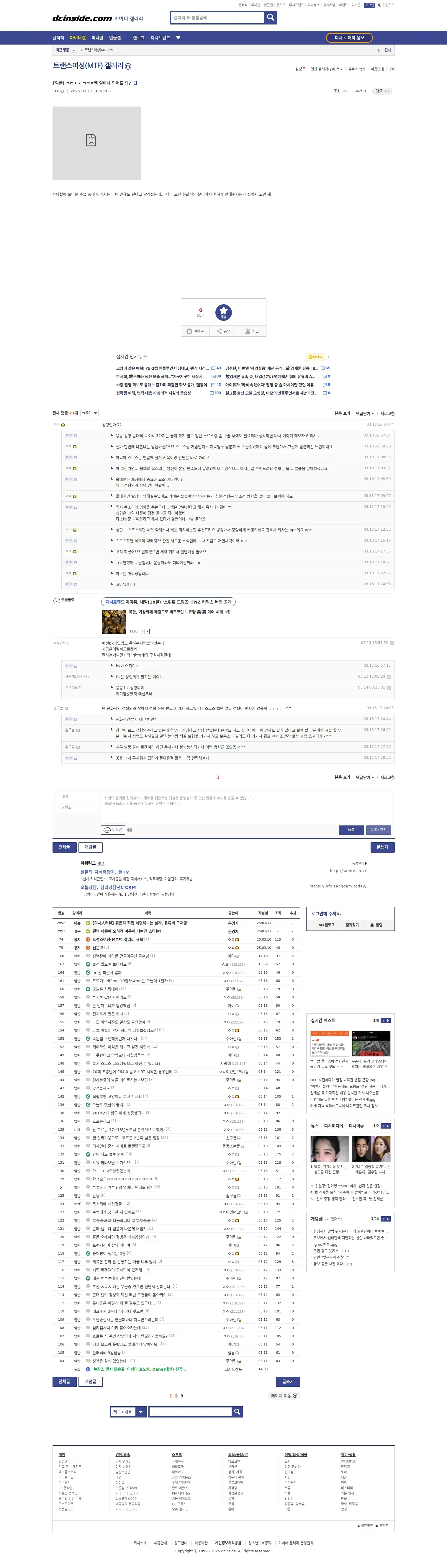
Task: Report the post using the 신고 icon
Action: coord(252,331)
